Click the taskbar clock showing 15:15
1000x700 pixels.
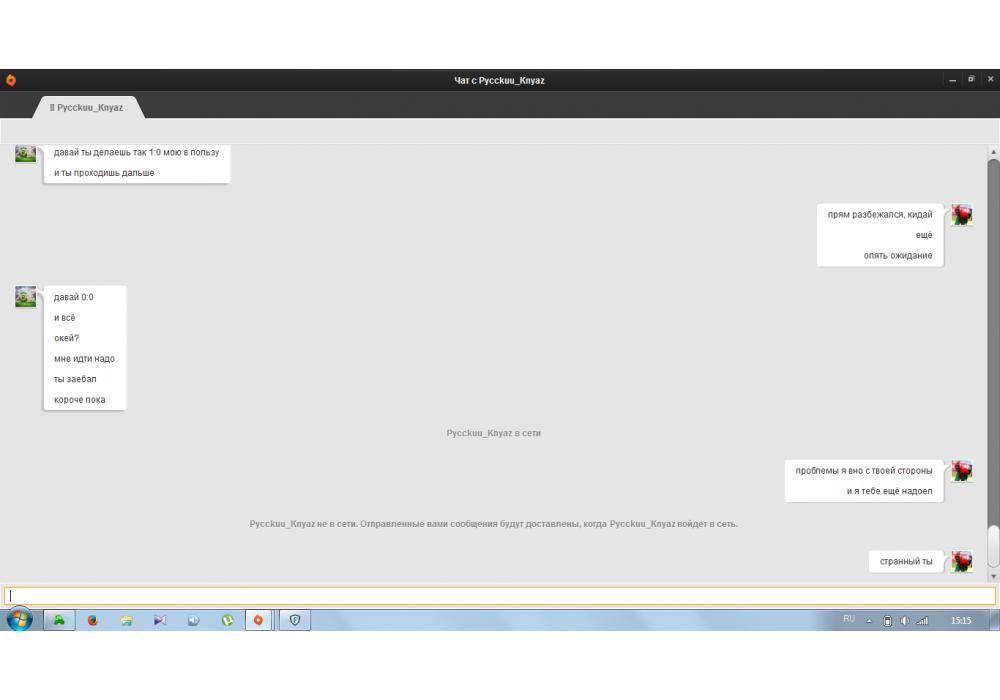(960, 621)
